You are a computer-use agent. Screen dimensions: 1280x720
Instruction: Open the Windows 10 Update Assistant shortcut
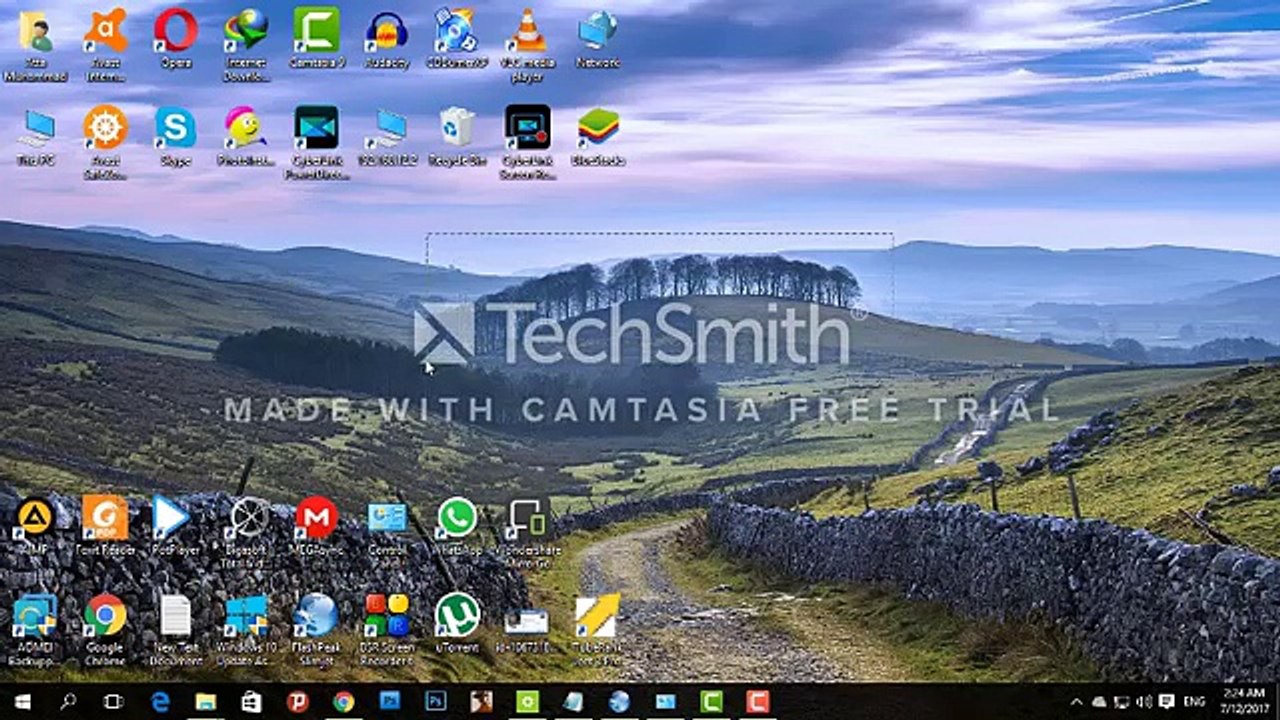click(x=246, y=629)
